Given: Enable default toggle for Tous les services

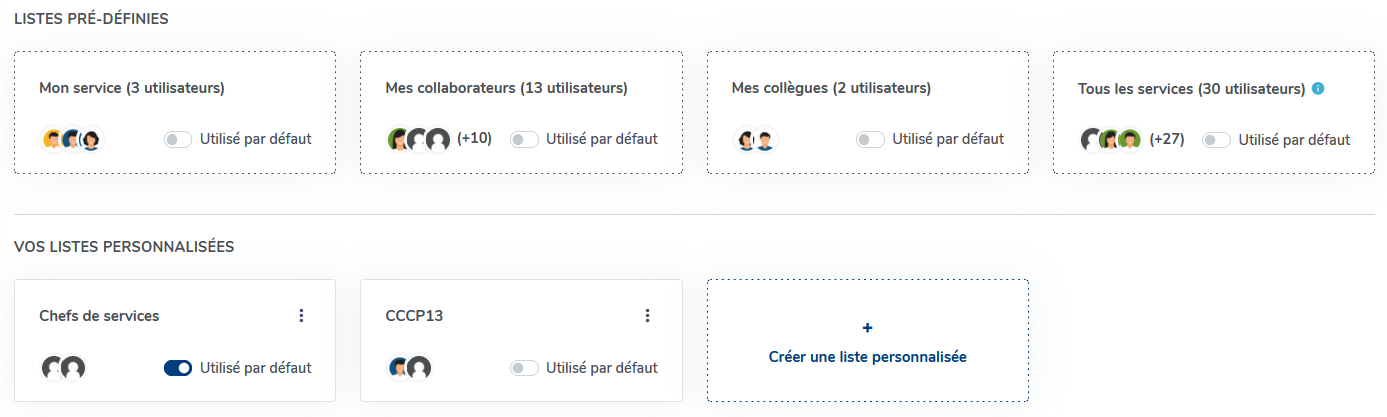Looking at the screenshot, I should (x=1216, y=140).
